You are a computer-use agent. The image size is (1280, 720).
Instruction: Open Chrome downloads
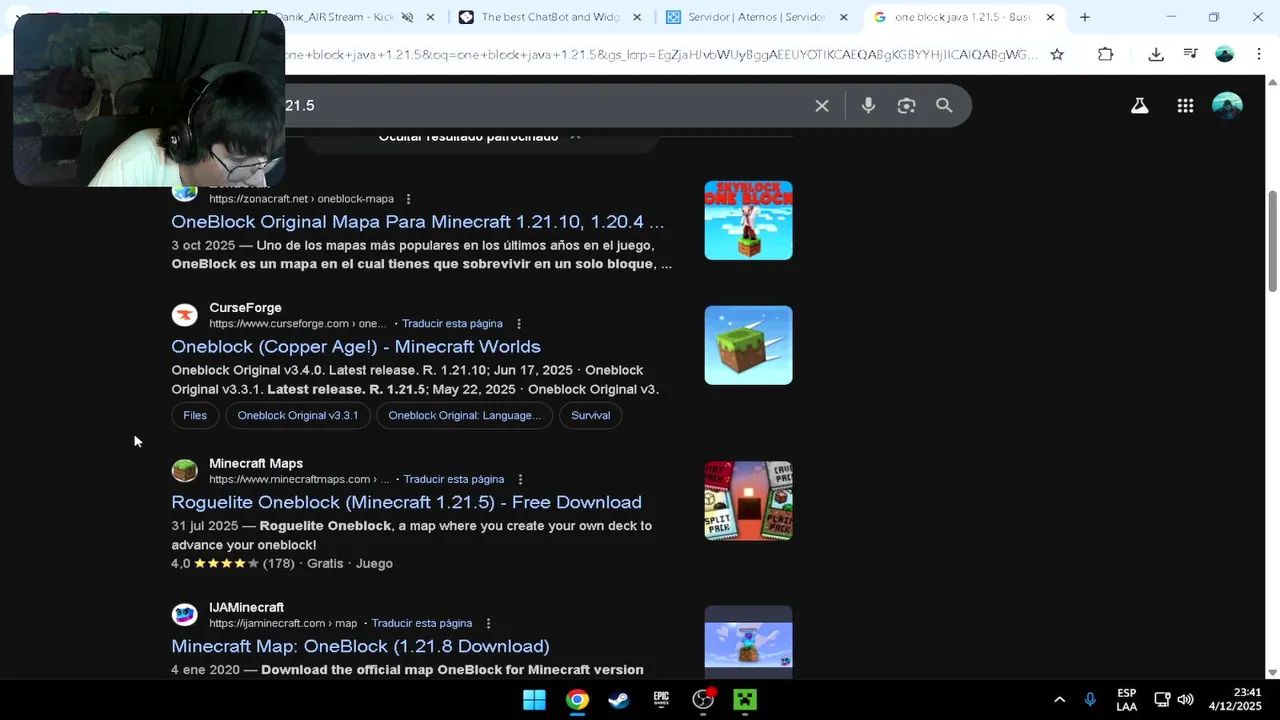coord(1156,54)
